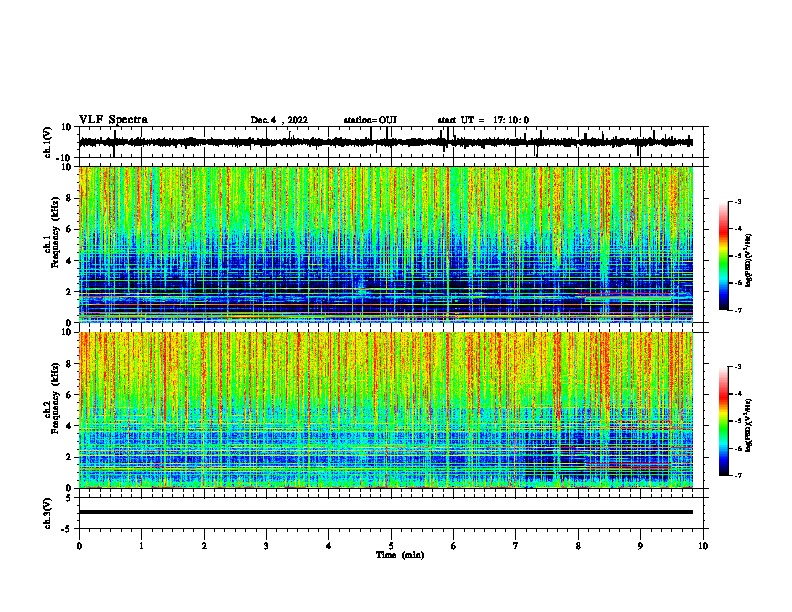Click the "-3" label on ch.2 colorbar
Viewport: 792px width, 612px height.
738,367
